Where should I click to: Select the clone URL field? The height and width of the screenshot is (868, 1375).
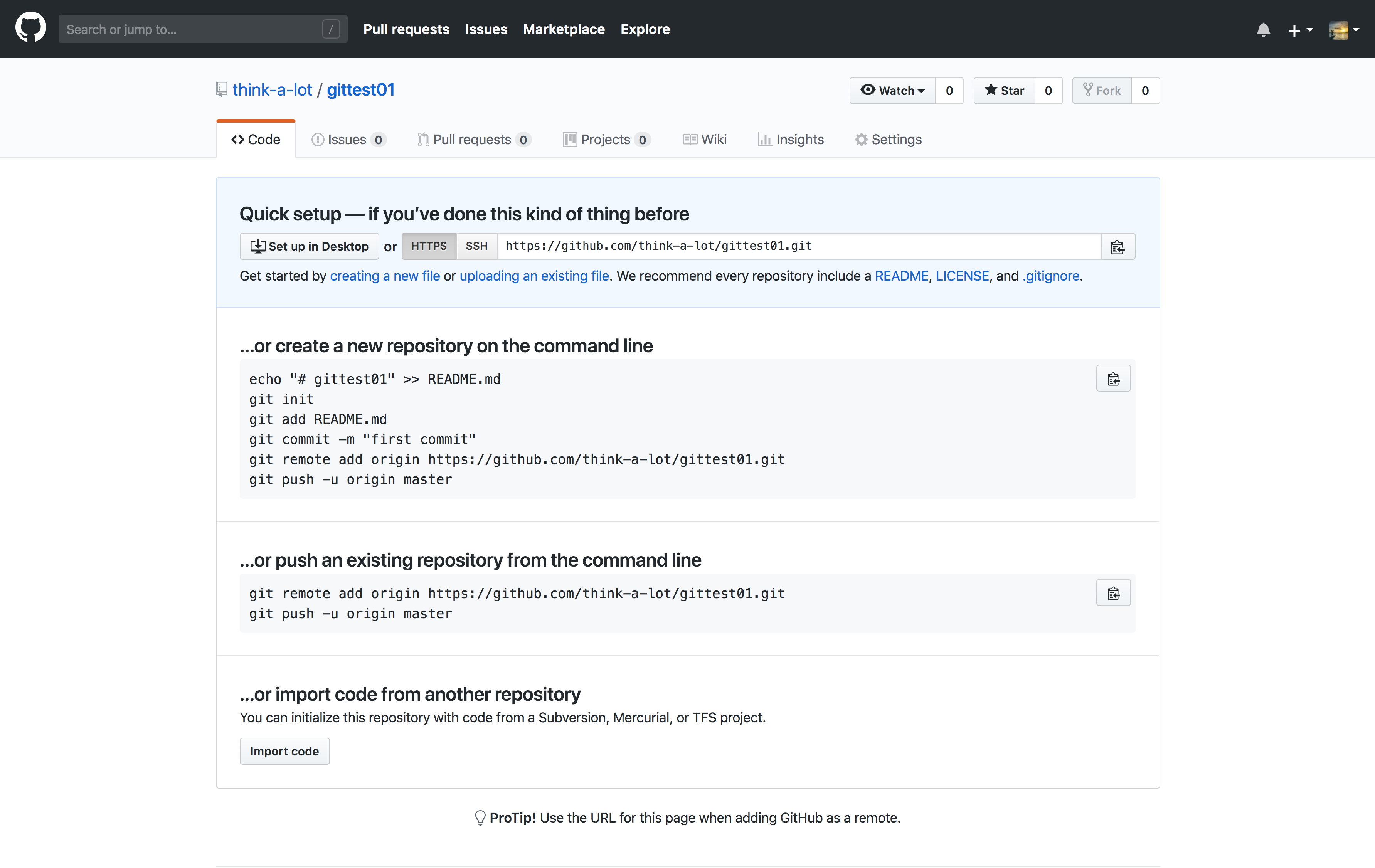pyautogui.click(x=799, y=246)
